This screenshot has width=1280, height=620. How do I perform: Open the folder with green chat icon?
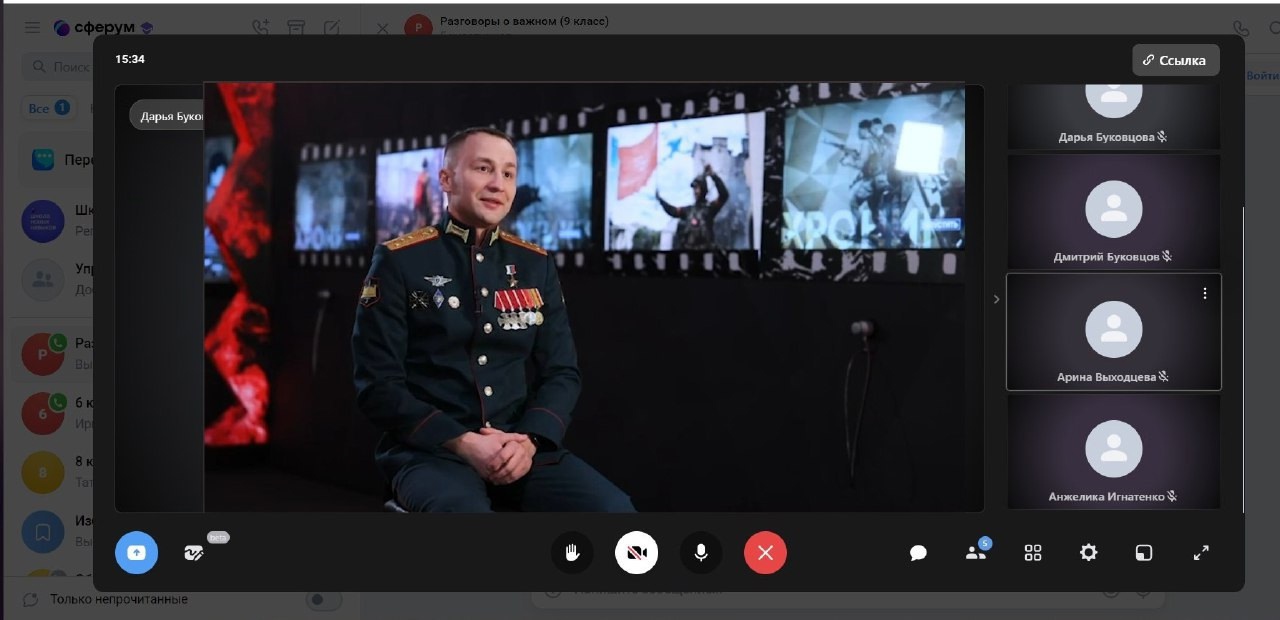click(43, 160)
